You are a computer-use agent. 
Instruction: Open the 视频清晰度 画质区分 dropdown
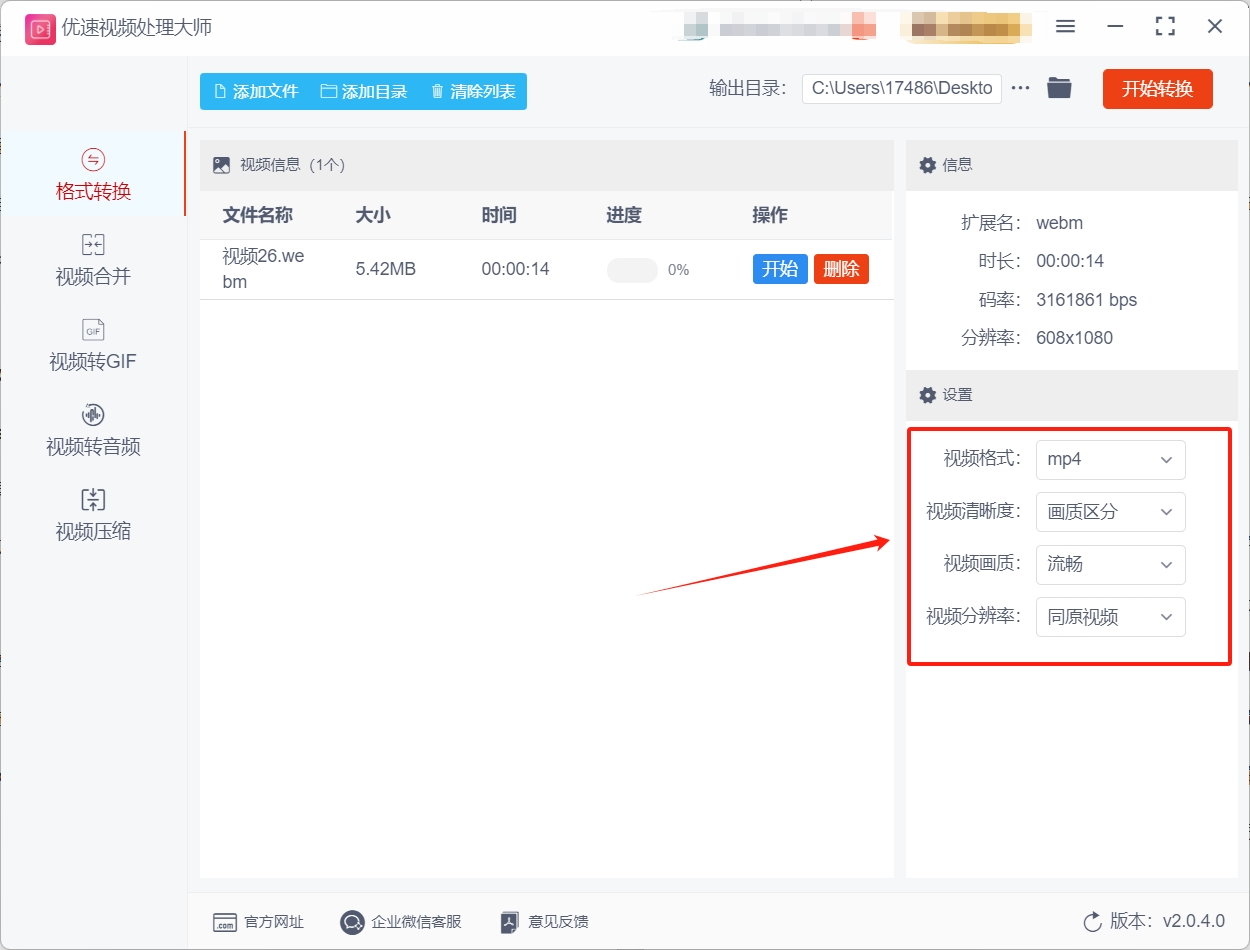pos(1110,512)
